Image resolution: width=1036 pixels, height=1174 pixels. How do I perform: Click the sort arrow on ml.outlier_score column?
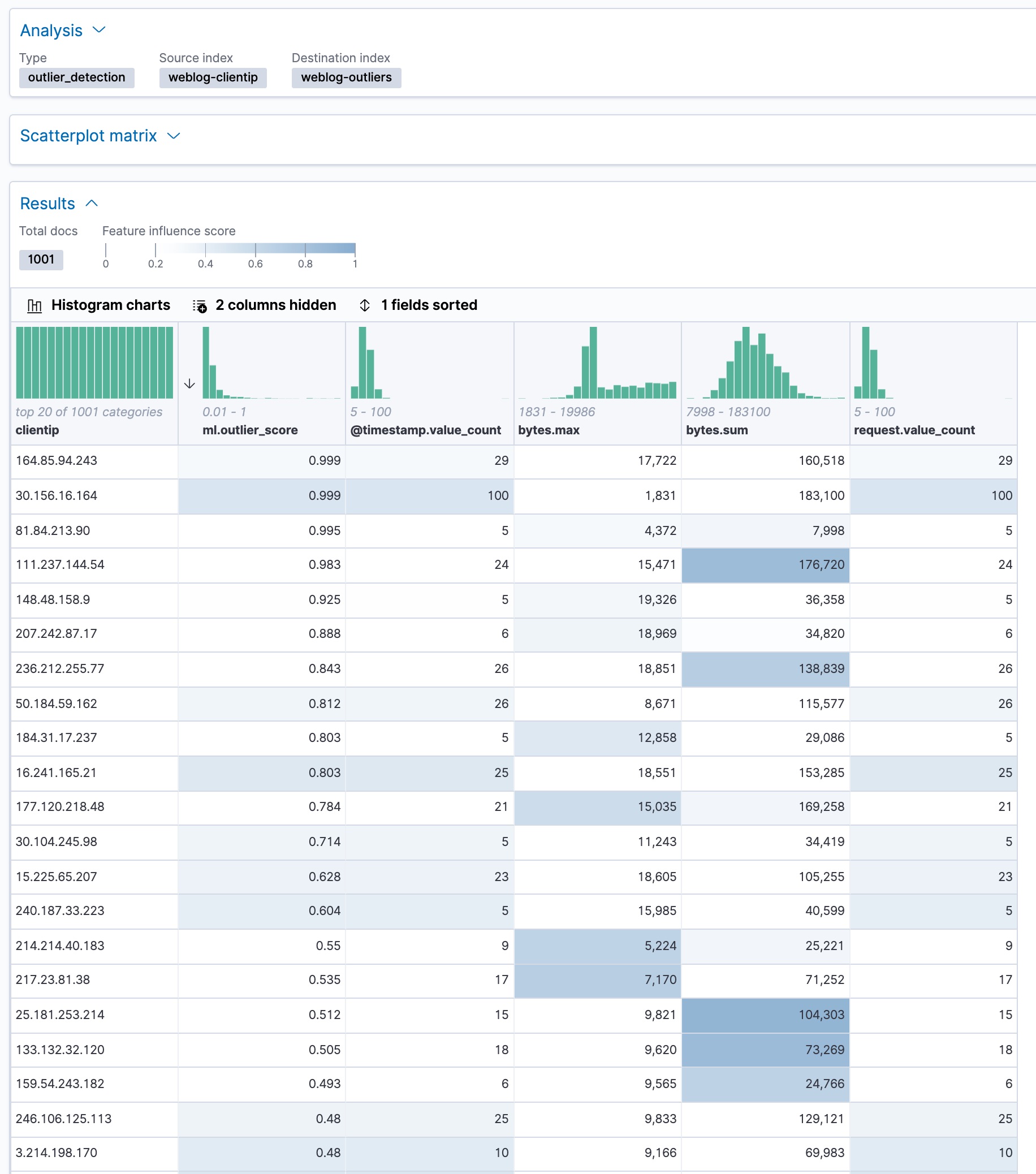190,383
